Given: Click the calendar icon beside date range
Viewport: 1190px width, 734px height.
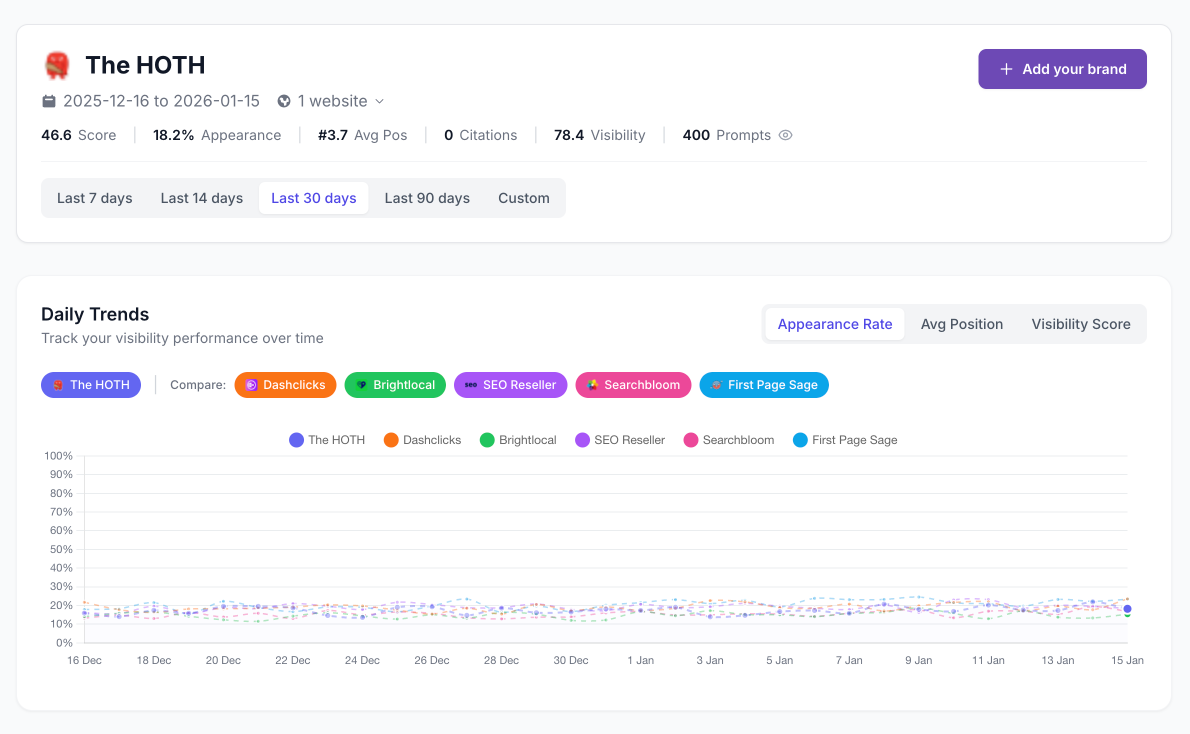Looking at the screenshot, I should click(x=49, y=101).
